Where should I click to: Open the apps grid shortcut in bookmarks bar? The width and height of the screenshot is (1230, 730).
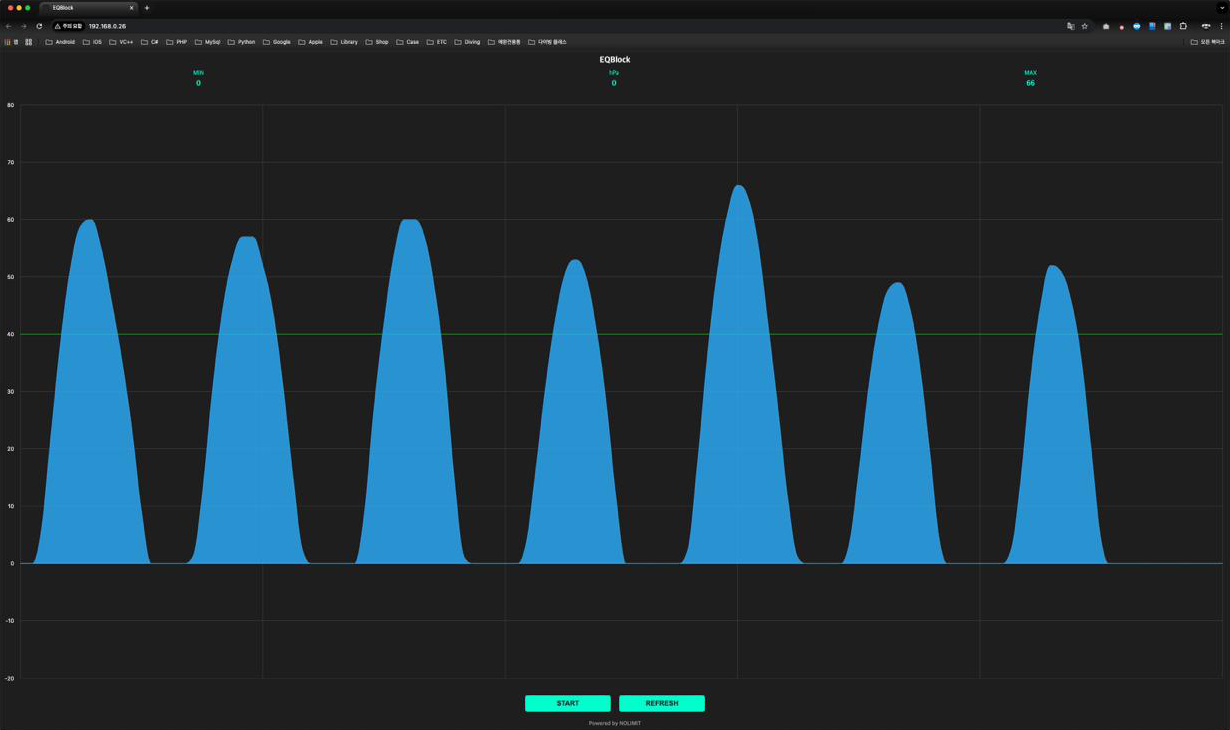(x=28, y=42)
